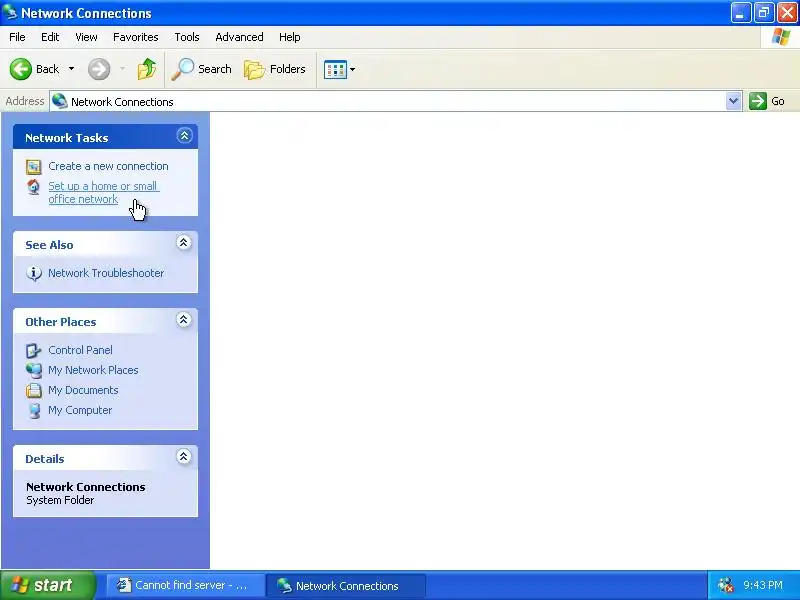
Task: Open the Control Panel link
Action: [x=80, y=351]
